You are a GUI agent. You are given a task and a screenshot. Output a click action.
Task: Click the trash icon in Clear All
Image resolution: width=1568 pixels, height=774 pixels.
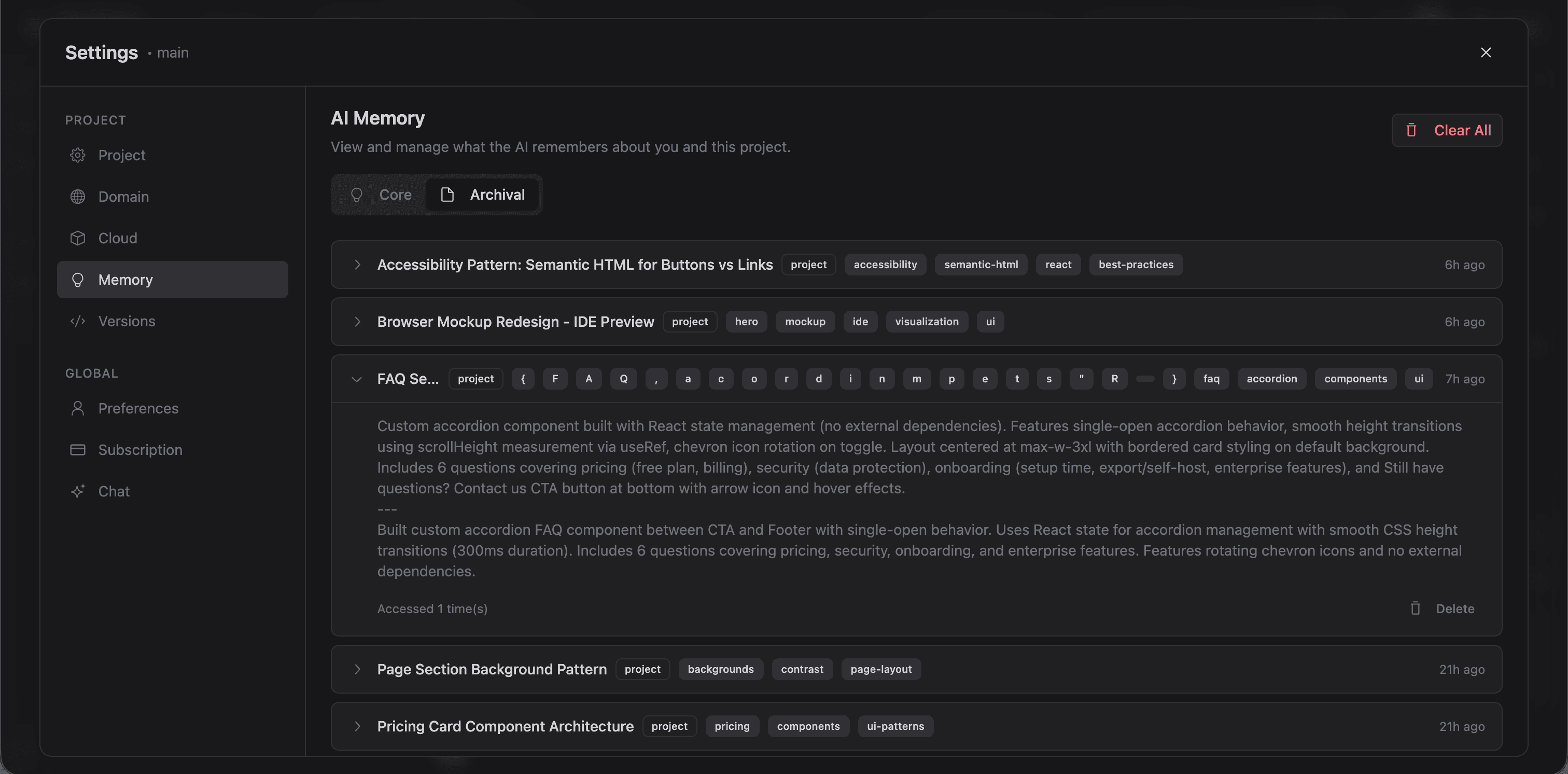click(1411, 130)
